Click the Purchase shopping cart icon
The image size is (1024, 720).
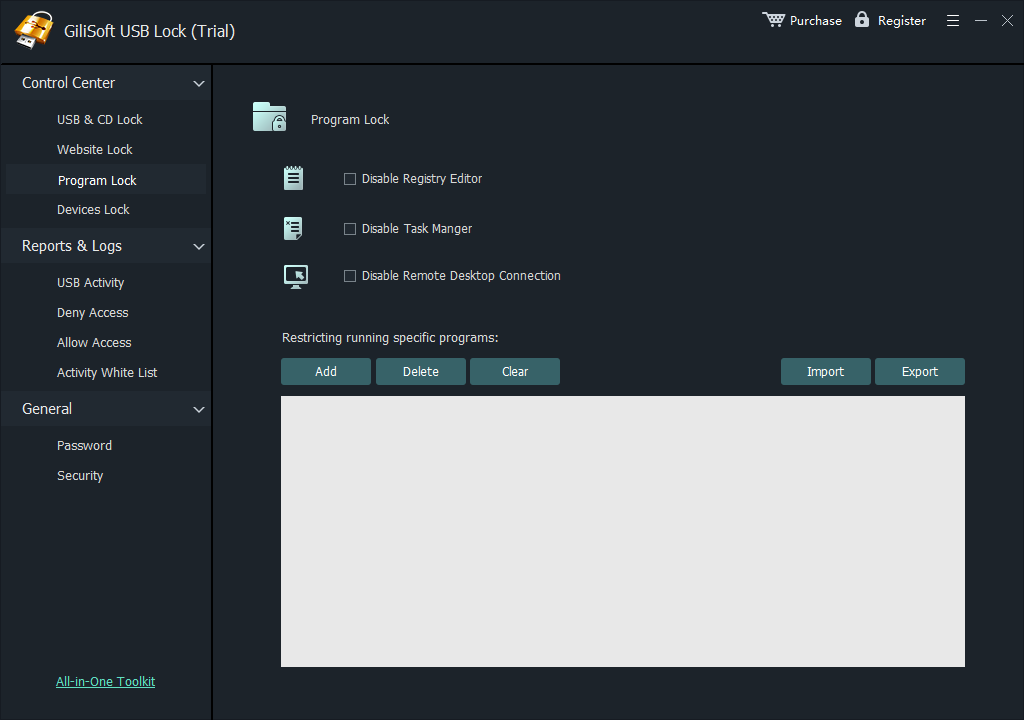tap(773, 20)
